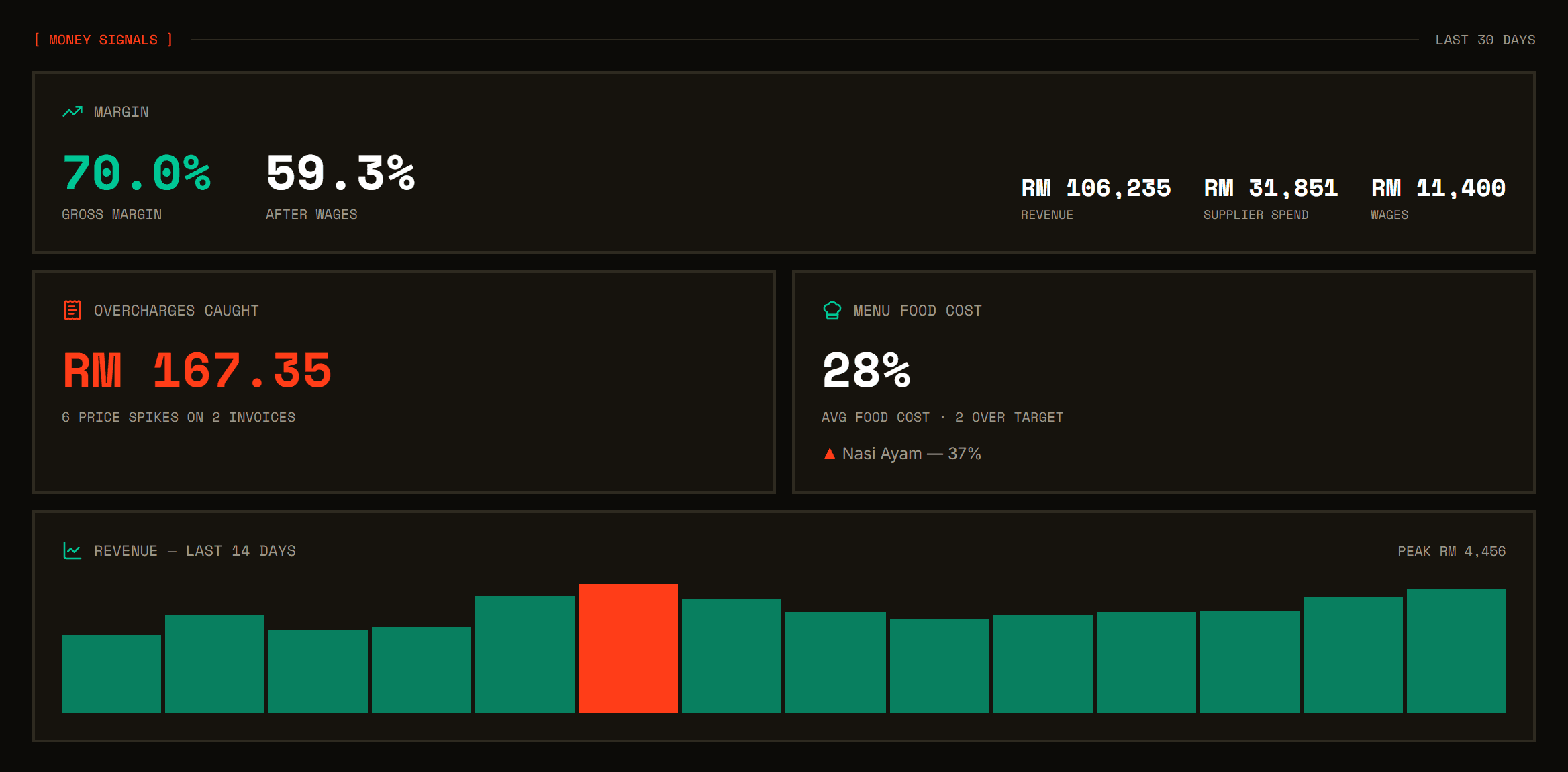The width and height of the screenshot is (1568, 772).
Task: Select the second-to-last revenue bar
Action: [1353, 655]
